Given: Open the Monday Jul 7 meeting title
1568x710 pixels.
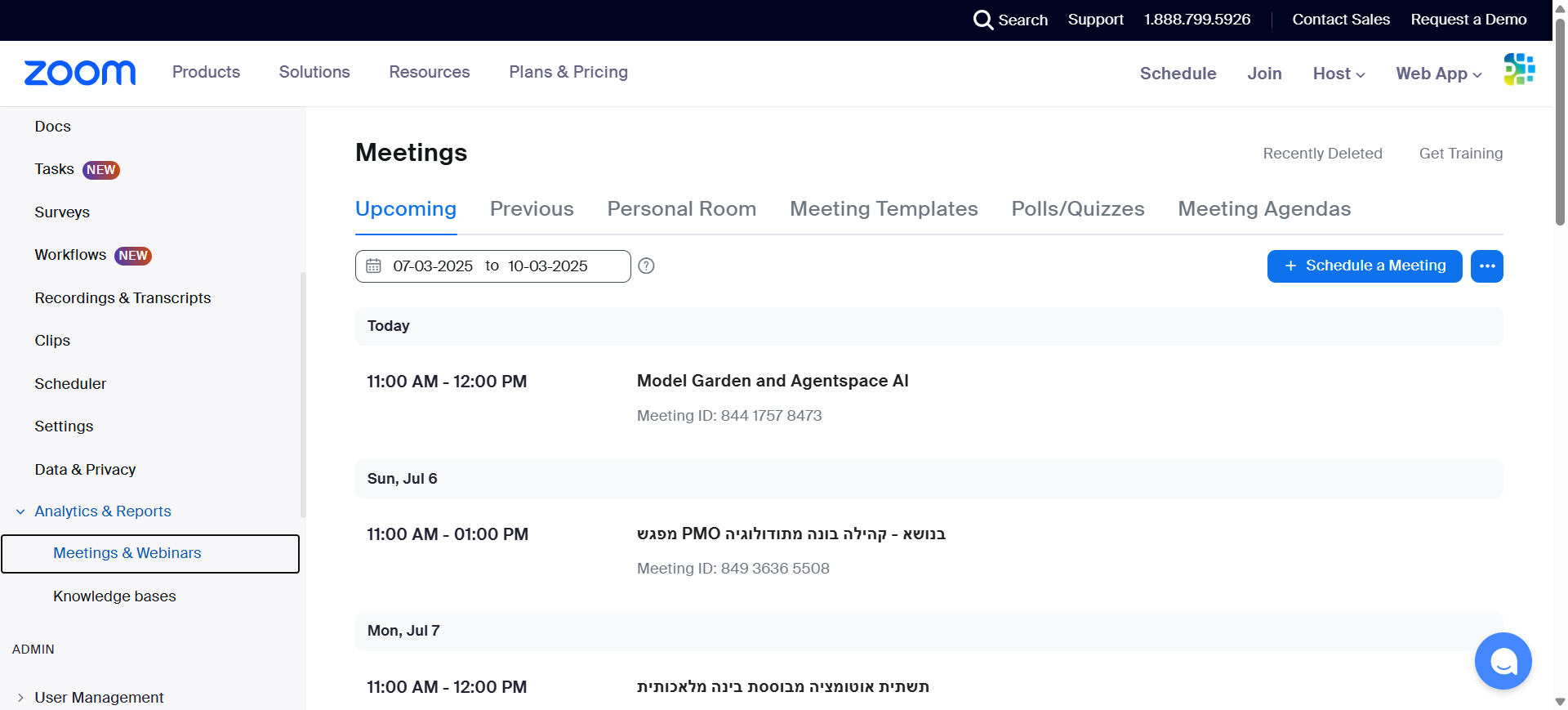Looking at the screenshot, I should tap(783, 687).
